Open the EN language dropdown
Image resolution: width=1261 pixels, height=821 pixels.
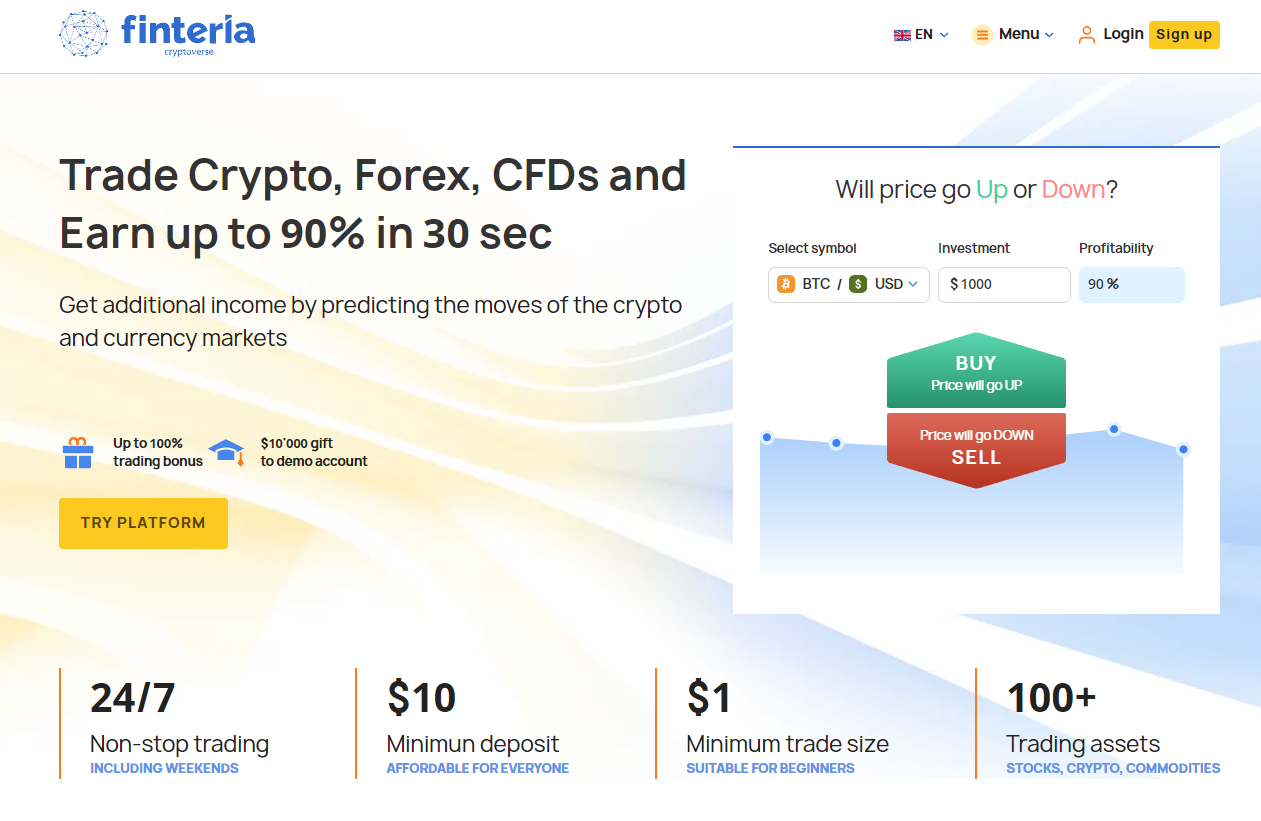coord(921,35)
